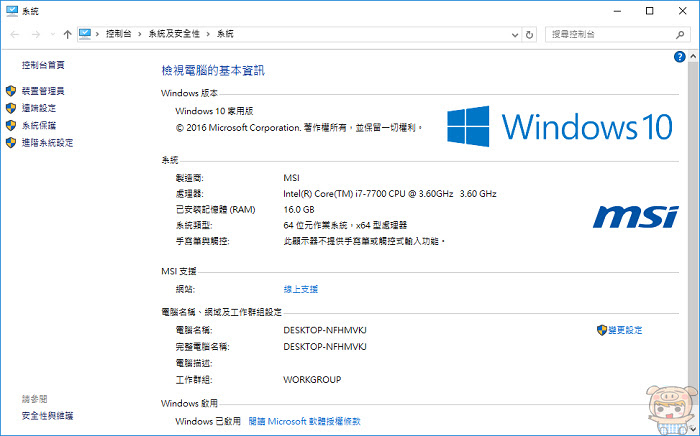Image resolution: width=700 pixels, height=436 pixels.
Task: Open 線上支援 website link
Action: click(301, 289)
